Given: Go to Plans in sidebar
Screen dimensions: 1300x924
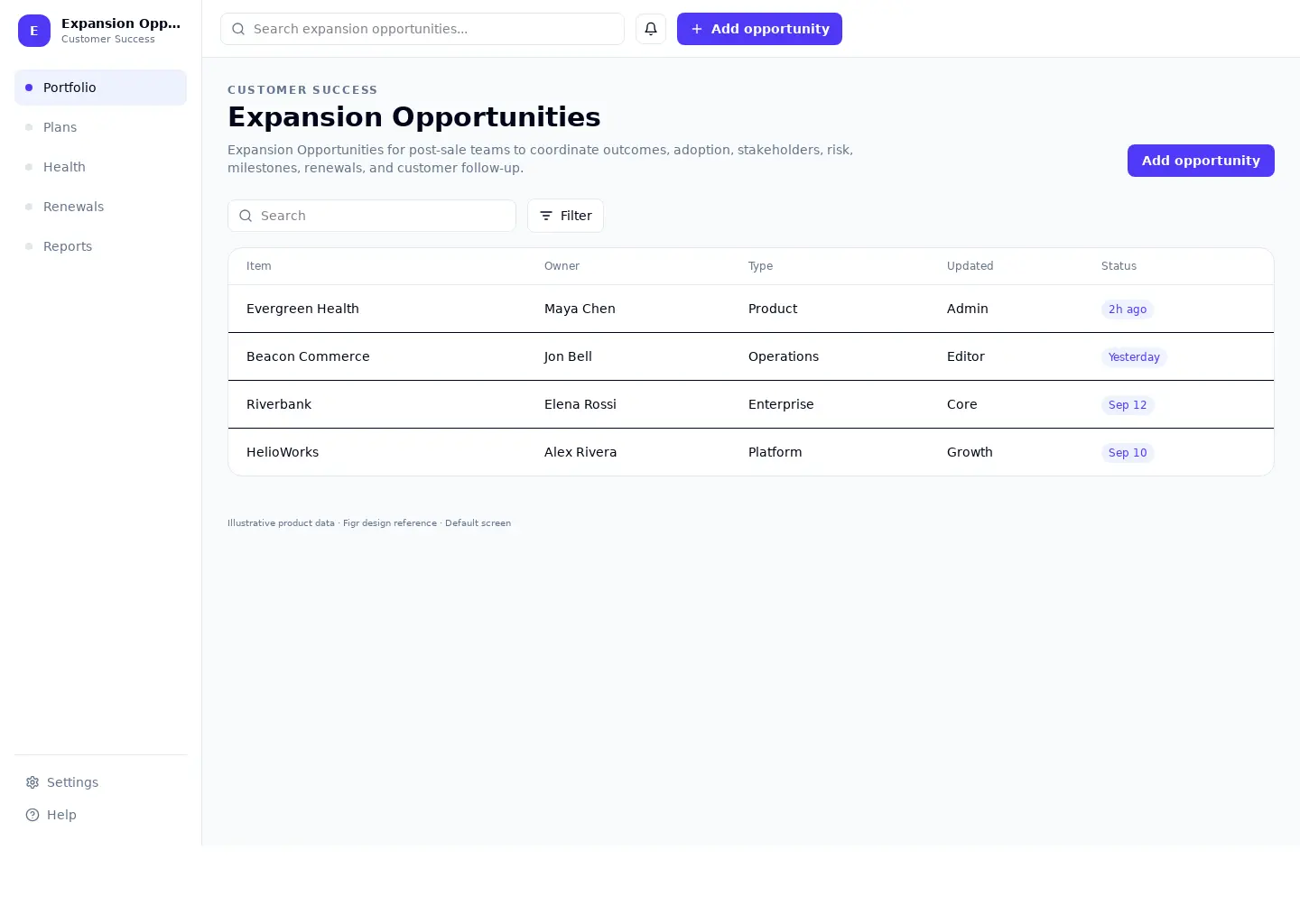Looking at the screenshot, I should 100,127.
